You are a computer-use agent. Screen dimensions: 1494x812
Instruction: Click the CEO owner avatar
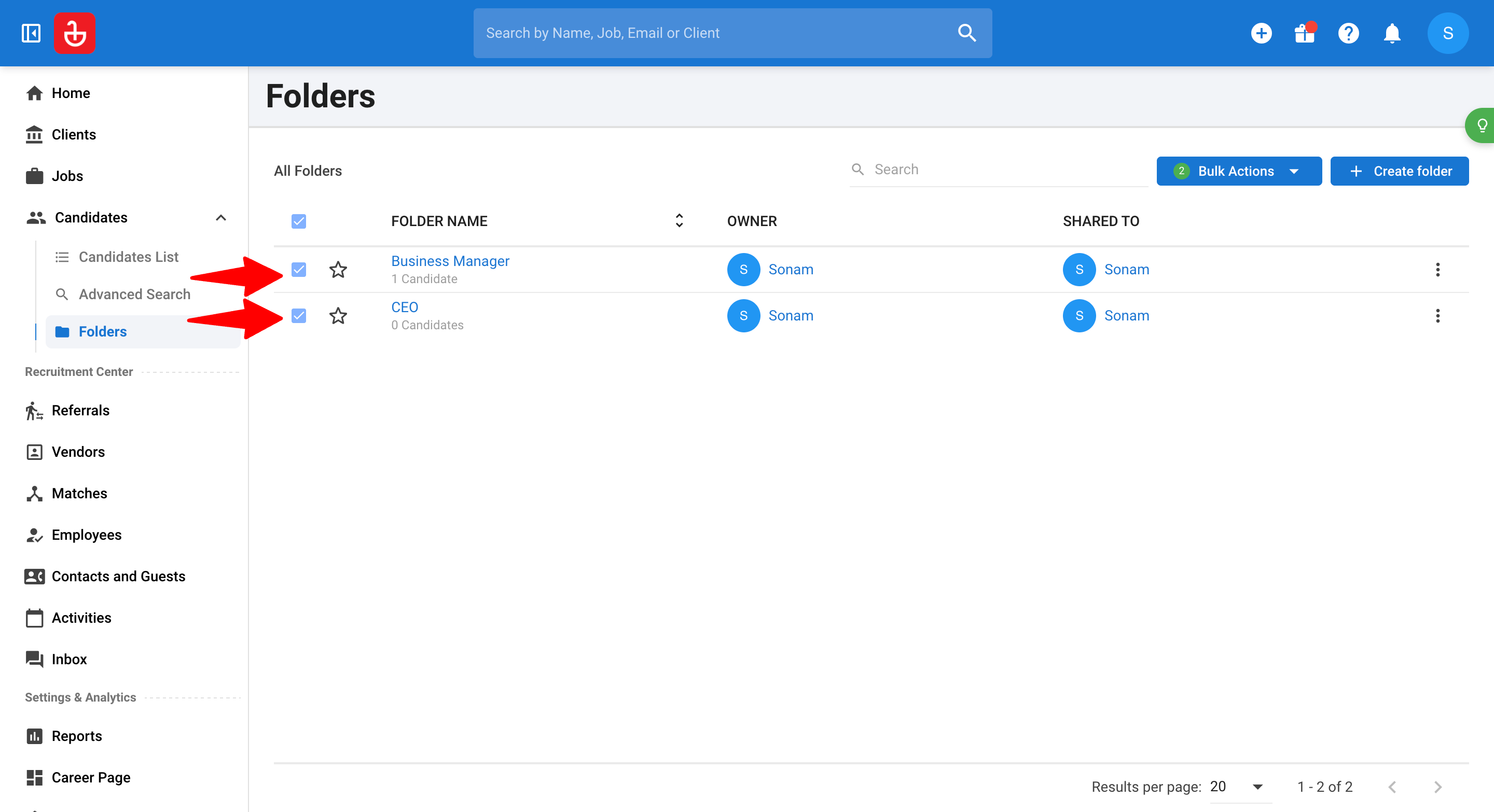pos(743,316)
